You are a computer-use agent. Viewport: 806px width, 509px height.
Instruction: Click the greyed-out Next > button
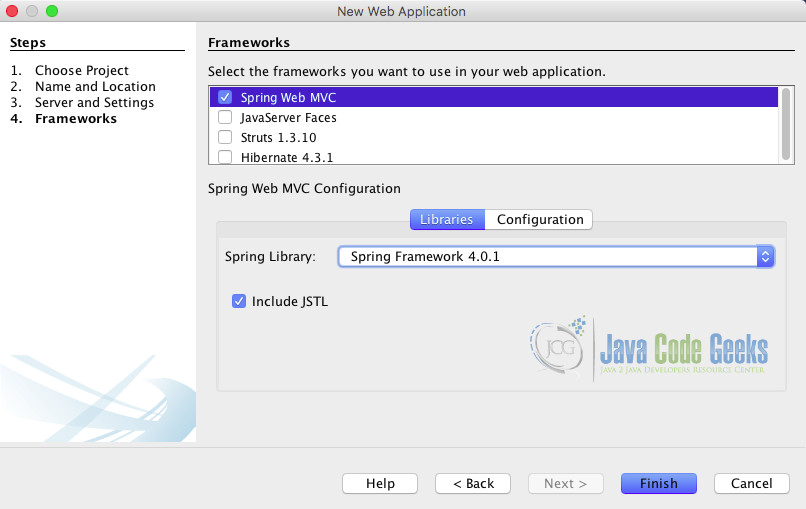pos(565,483)
